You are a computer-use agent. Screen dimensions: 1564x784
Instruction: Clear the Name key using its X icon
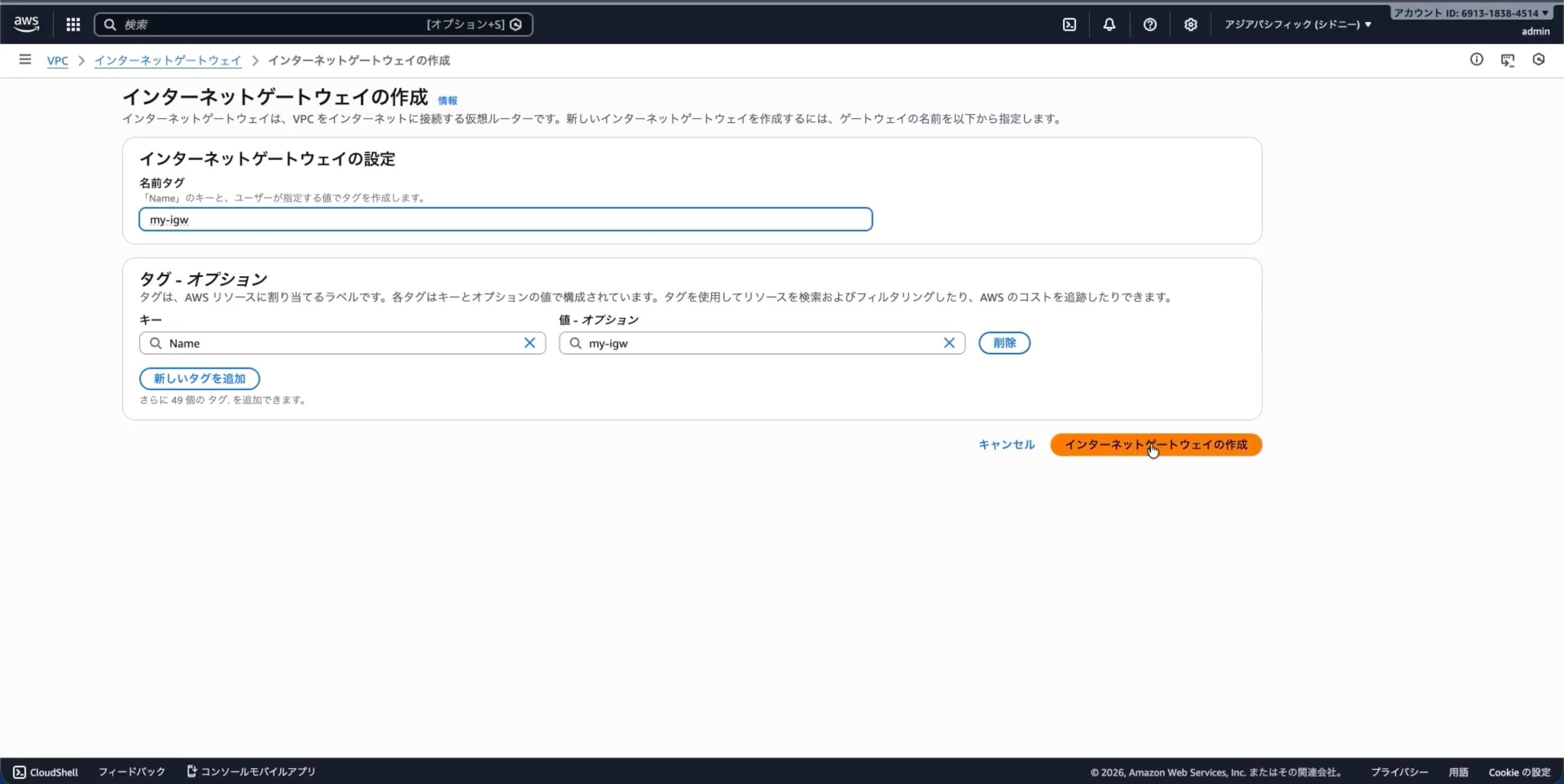[529, 343]
